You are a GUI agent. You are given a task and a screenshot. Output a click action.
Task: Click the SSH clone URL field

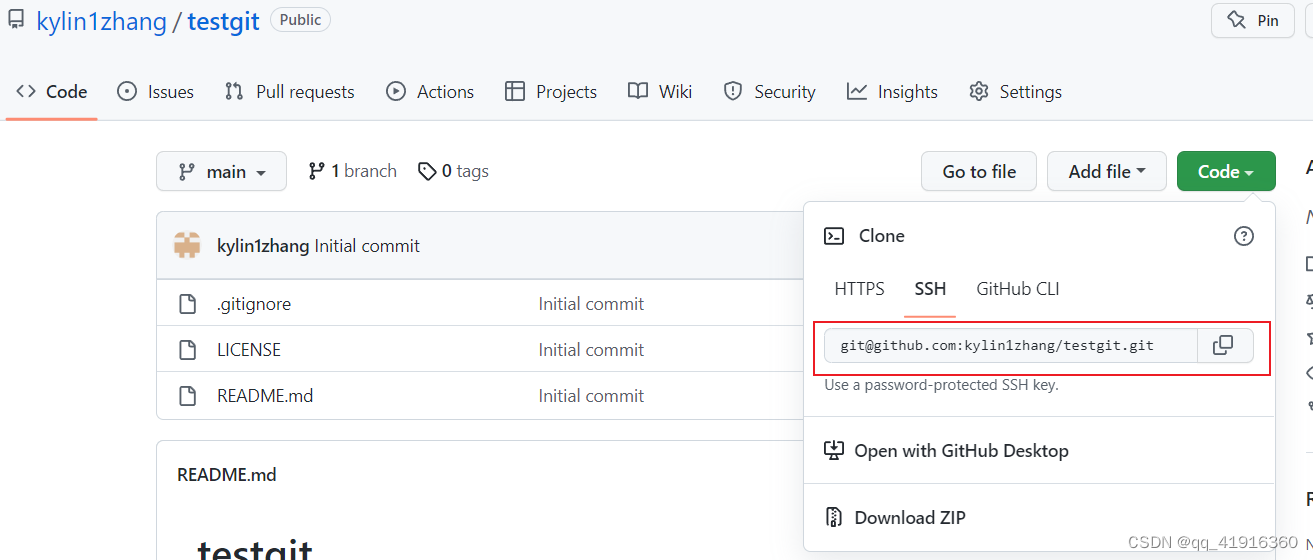click(x=1010, y=346)
